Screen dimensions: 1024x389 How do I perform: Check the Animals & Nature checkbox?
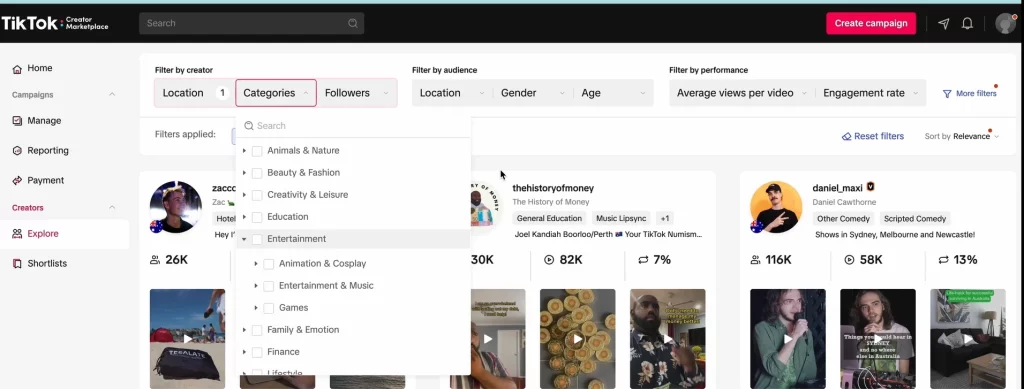coord(257,151)
